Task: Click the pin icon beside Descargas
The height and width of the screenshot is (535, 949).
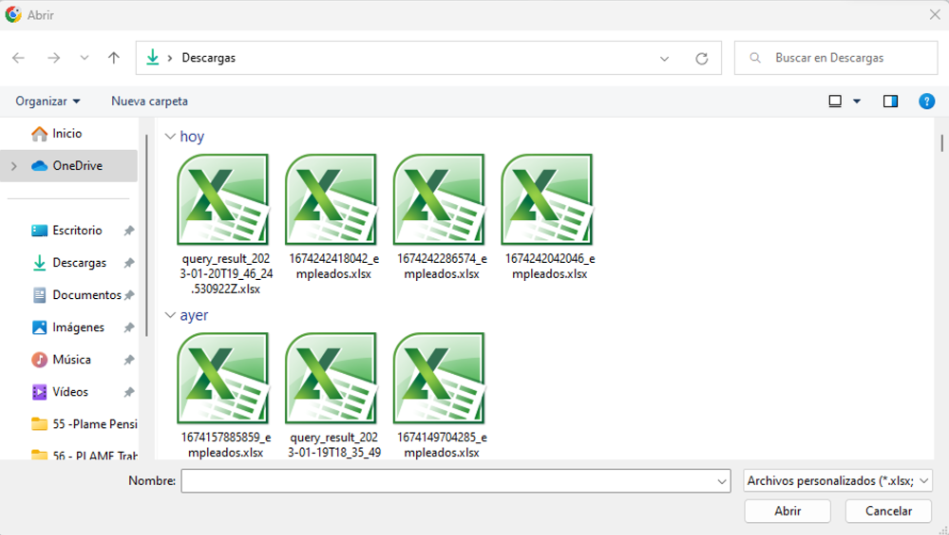Action: click(x=128, y=263)
